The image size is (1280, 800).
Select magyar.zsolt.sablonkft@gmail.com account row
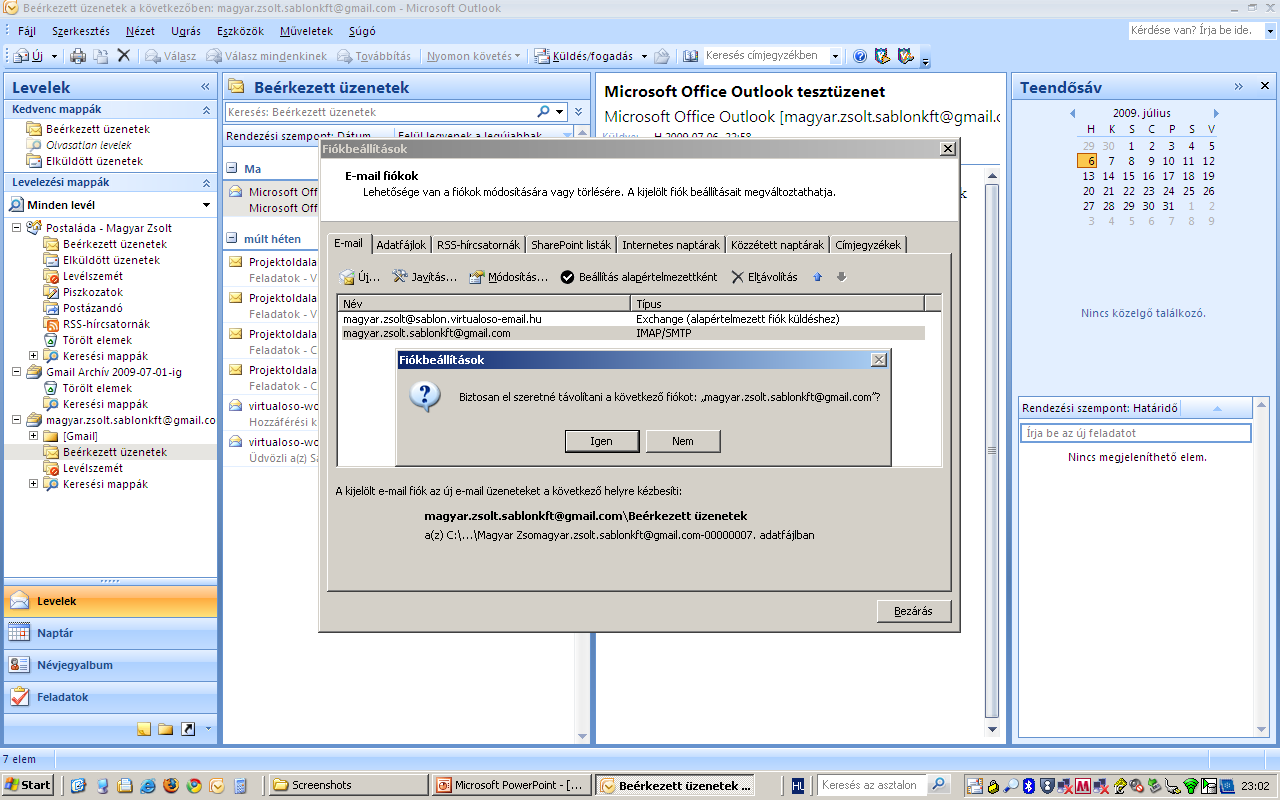631,333
